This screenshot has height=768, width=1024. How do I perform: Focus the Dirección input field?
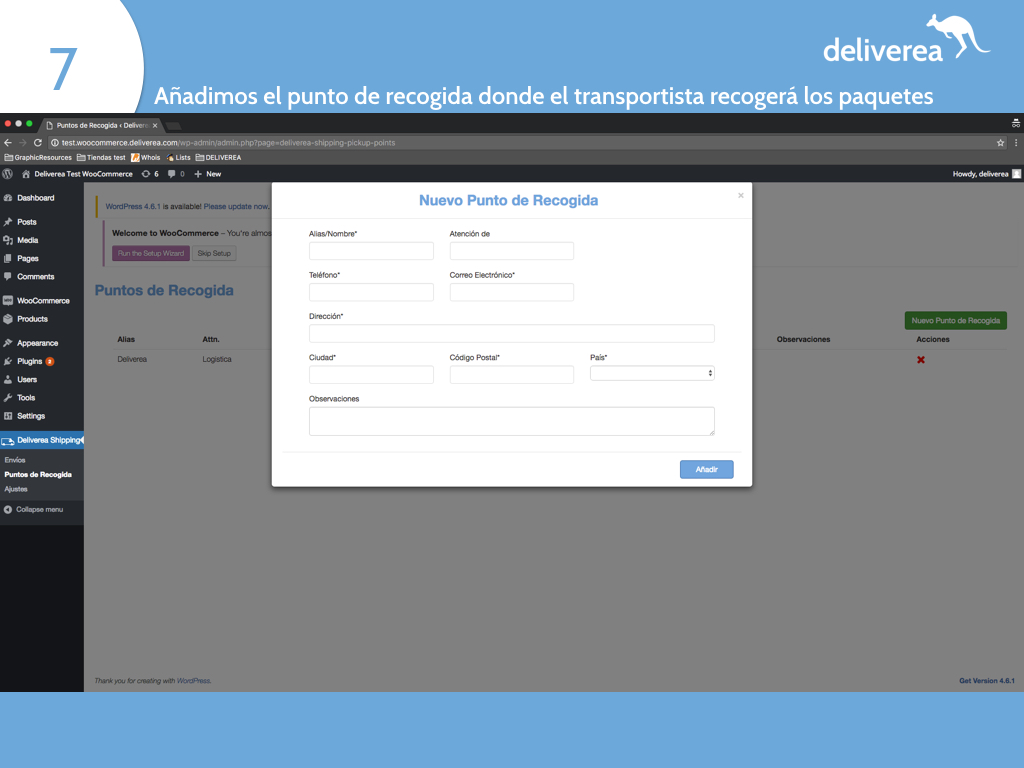pyautogui.click(x=511, y=333)
